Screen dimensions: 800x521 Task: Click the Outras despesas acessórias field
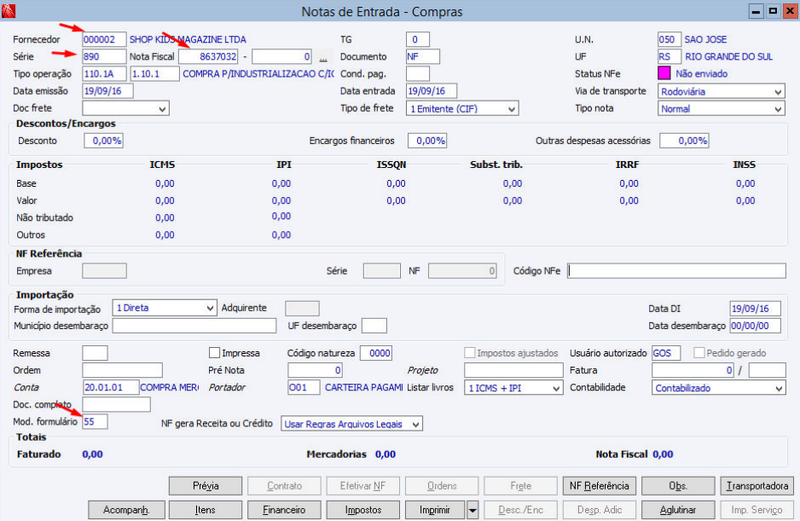point(684,141)
